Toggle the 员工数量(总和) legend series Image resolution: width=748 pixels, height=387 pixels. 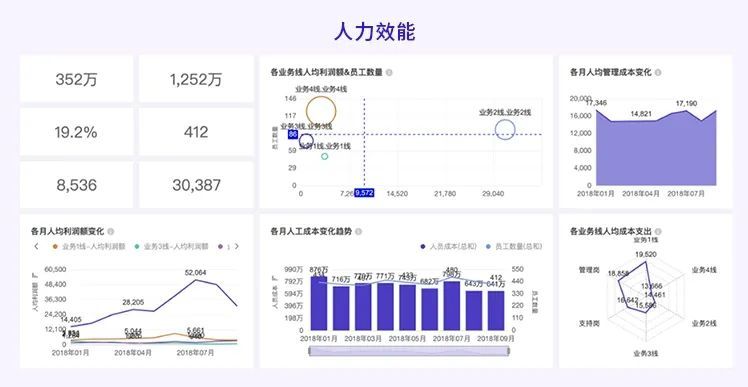[x=514, y=247]
